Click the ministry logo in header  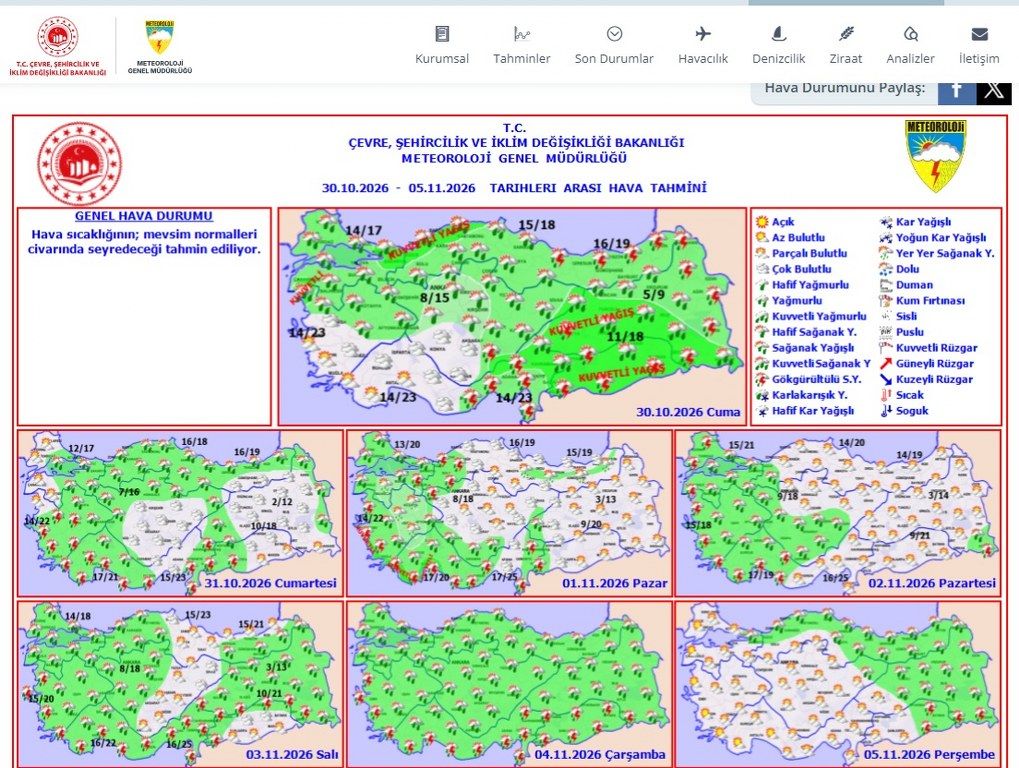click(x=58, y=46)
